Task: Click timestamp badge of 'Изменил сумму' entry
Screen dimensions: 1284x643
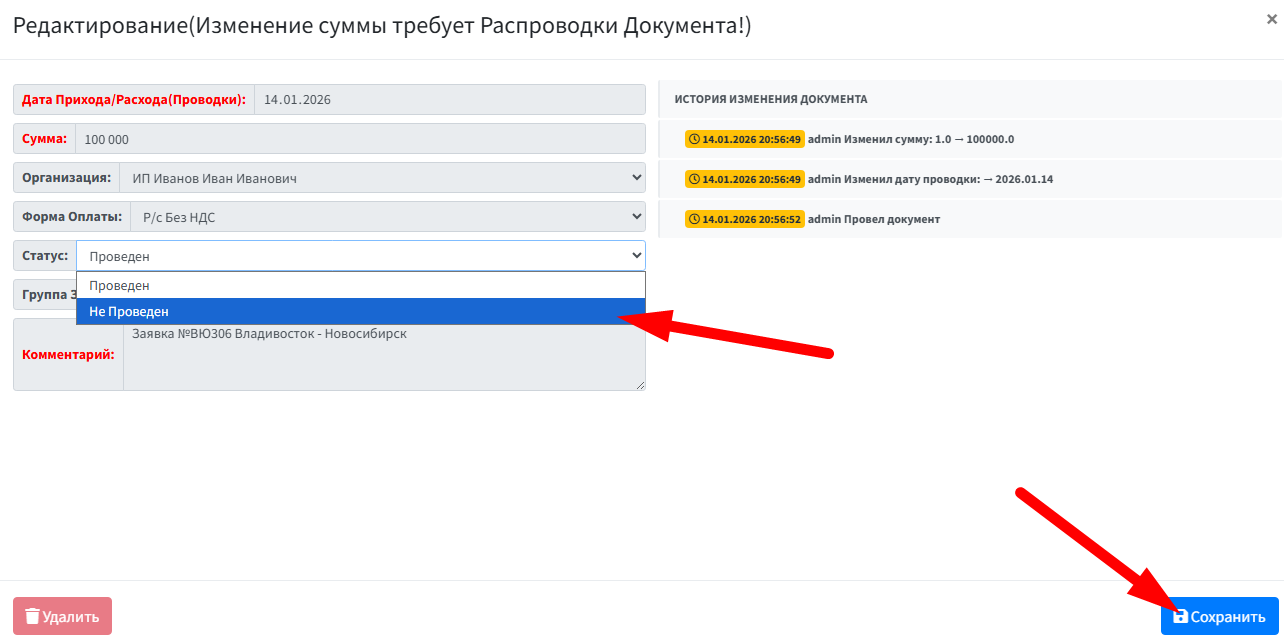Action: coord(745,139)
